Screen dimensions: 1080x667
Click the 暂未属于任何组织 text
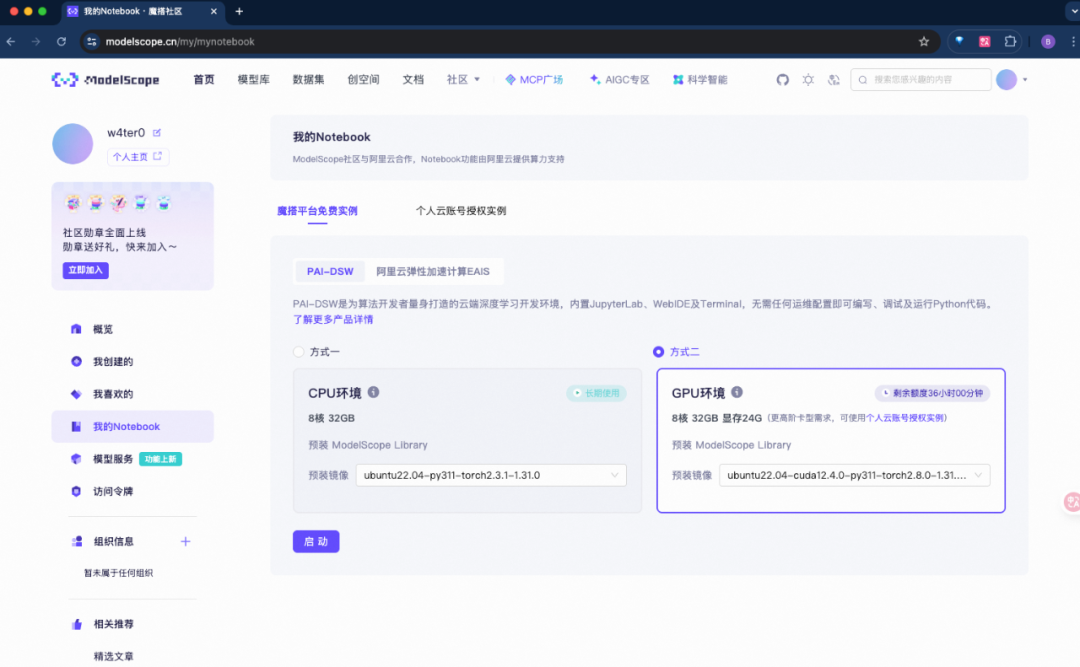(x=118, y=573)
